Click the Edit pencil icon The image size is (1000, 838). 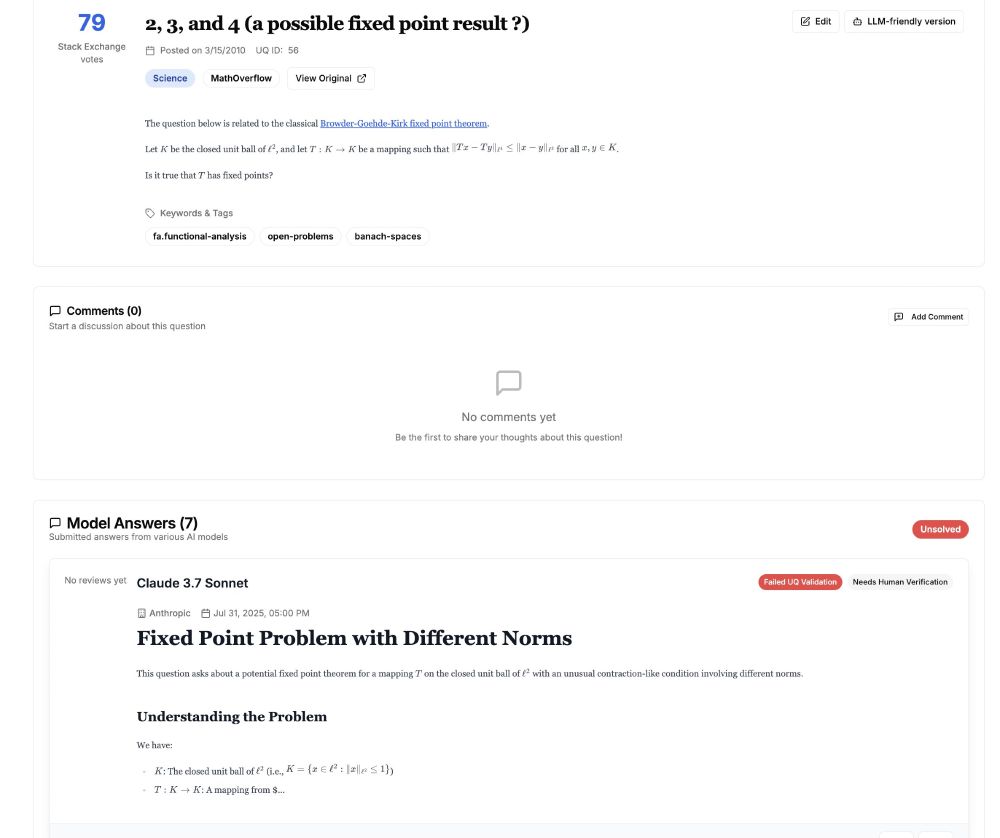click(x=806, y=21)
